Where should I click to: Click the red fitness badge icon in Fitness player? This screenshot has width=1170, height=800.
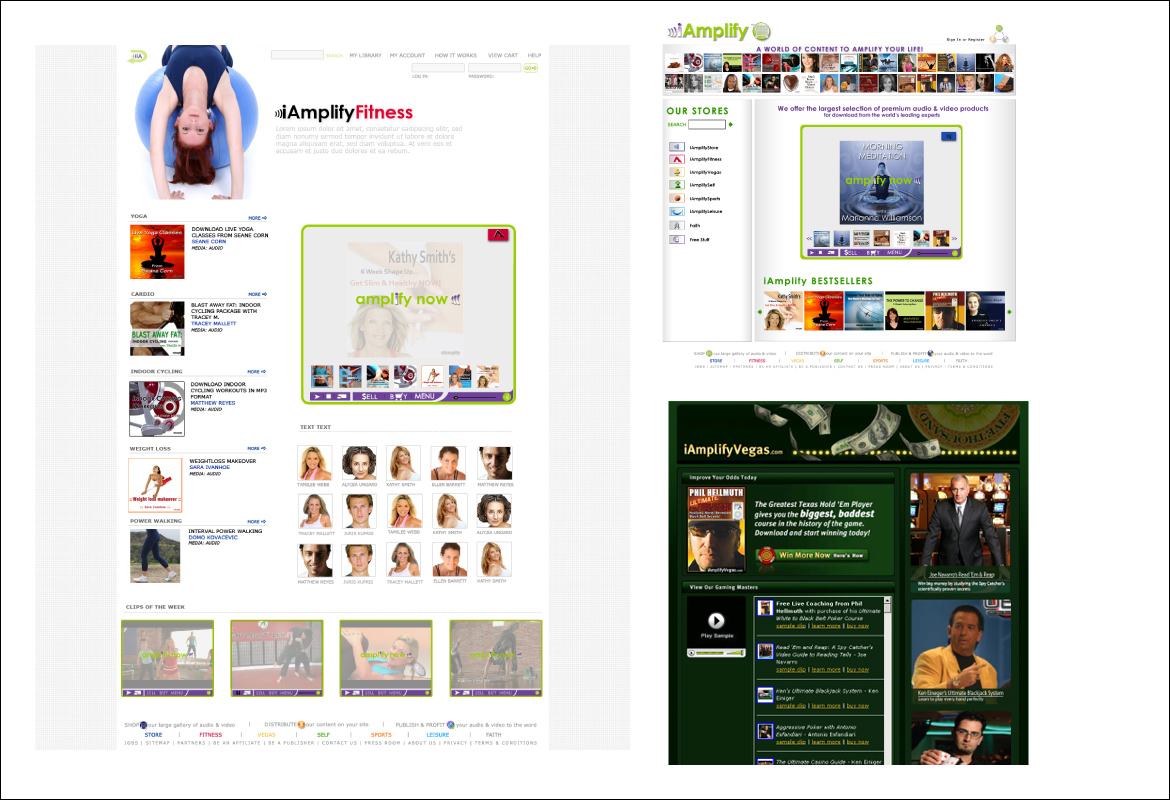click(x=498, y=235)
